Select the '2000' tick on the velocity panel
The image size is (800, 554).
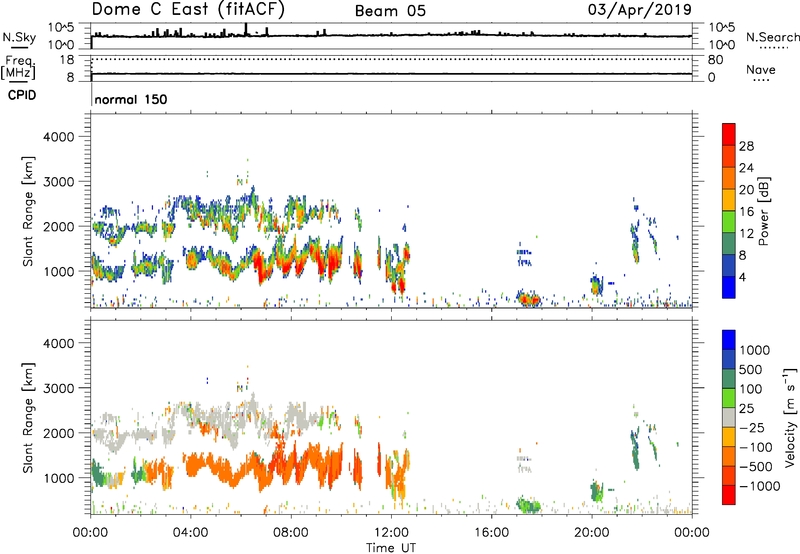(58, 433)
